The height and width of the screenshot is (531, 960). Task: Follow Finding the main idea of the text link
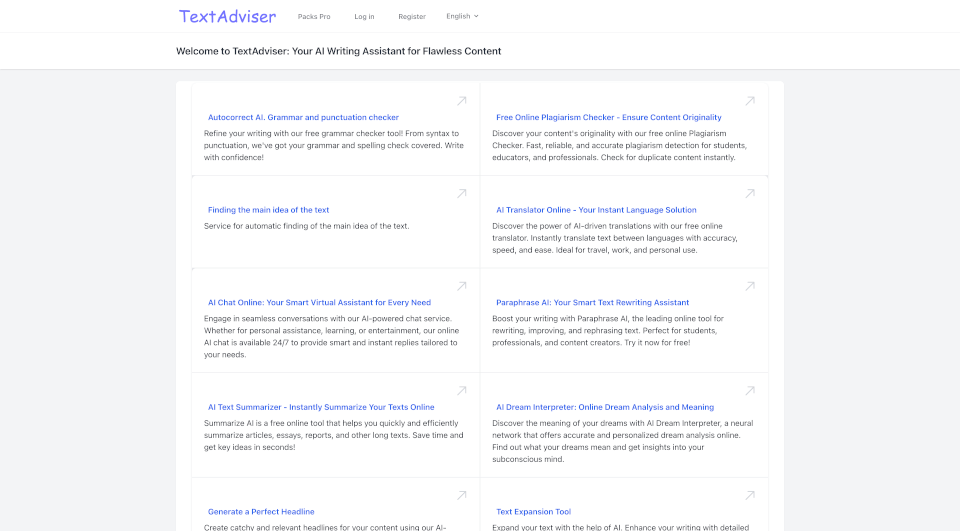[x=268, y=210]
